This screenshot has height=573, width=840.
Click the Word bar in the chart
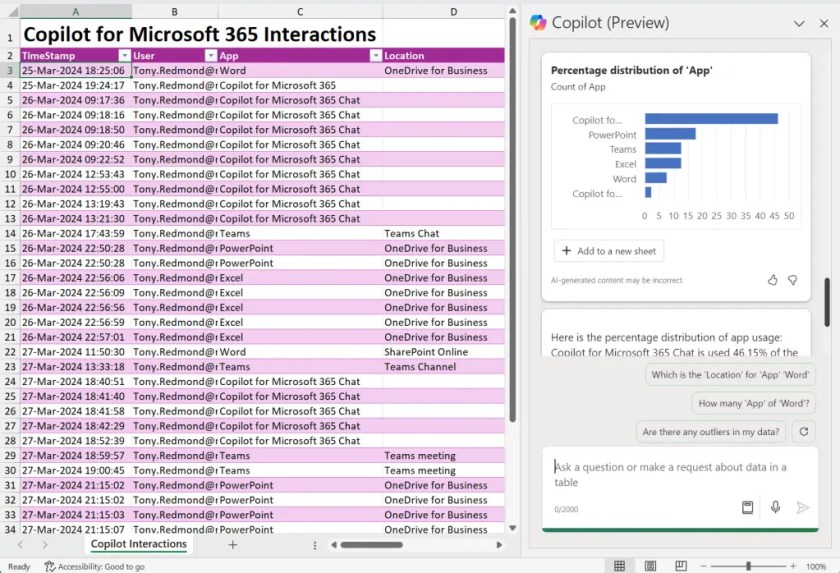coord(656,178)
